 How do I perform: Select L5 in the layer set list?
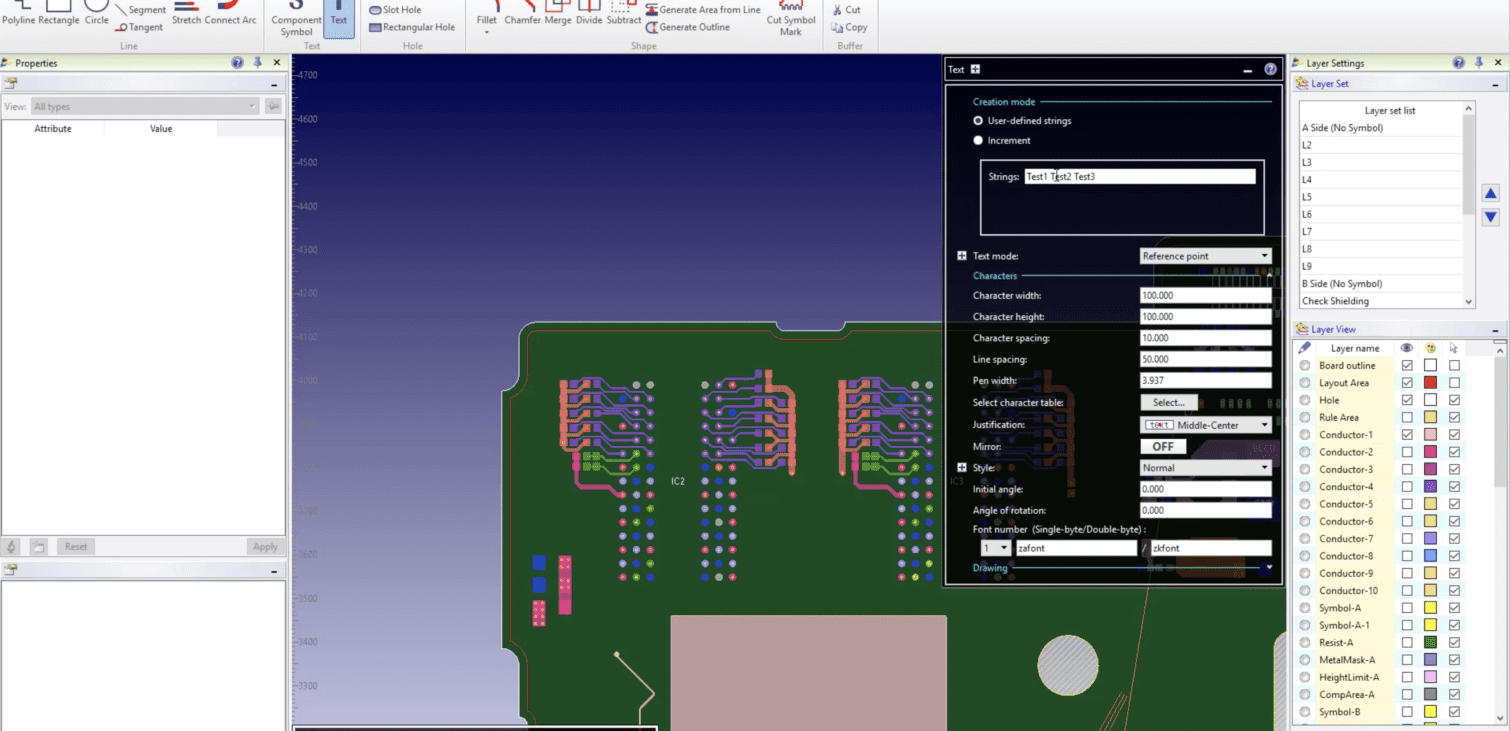[x=1380, y=197]
